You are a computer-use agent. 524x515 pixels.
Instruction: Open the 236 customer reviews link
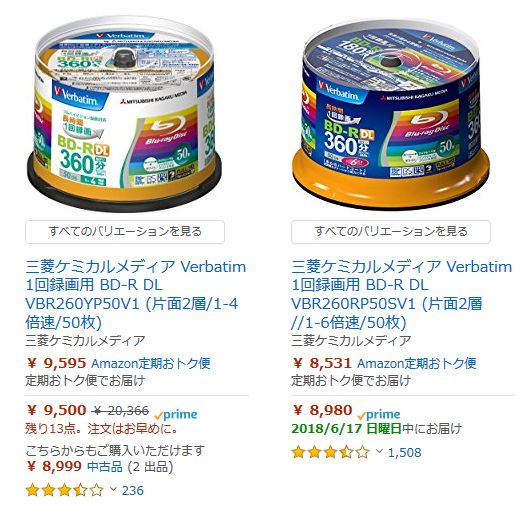tap(133, 490)
